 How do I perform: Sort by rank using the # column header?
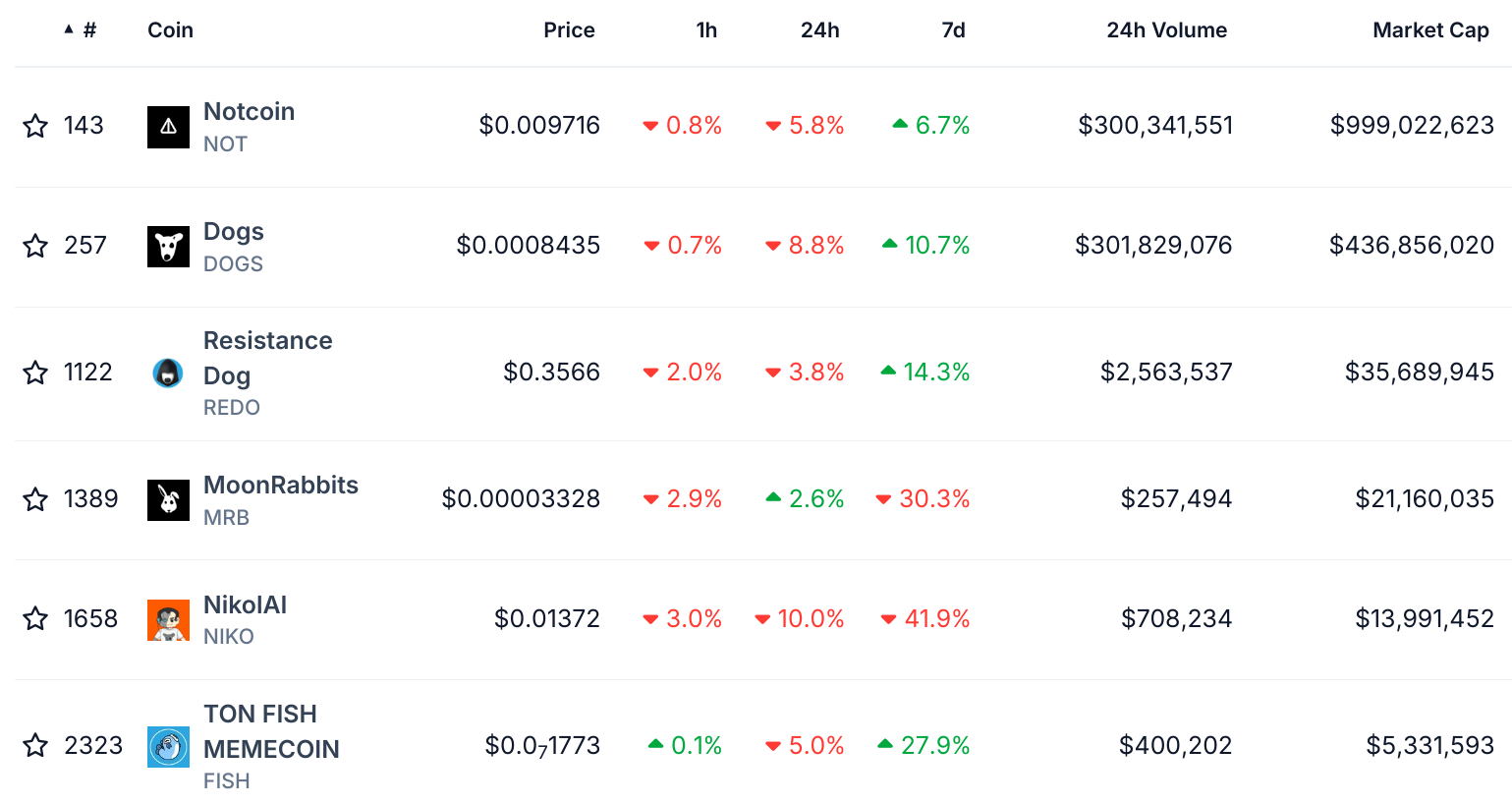(88, 30)
